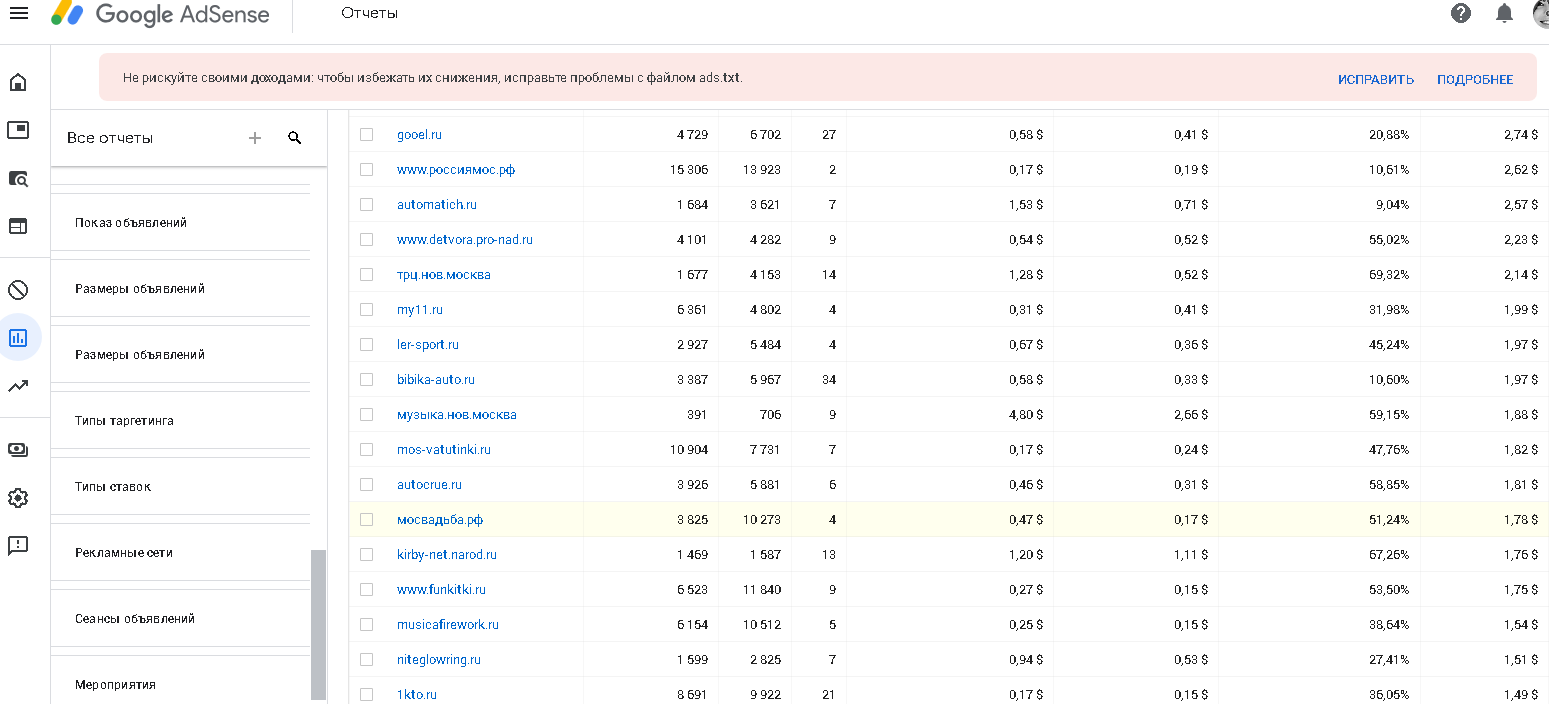
Task: Tick the ler-sport.ru checkbox
Action: click(x=366, y=344)
